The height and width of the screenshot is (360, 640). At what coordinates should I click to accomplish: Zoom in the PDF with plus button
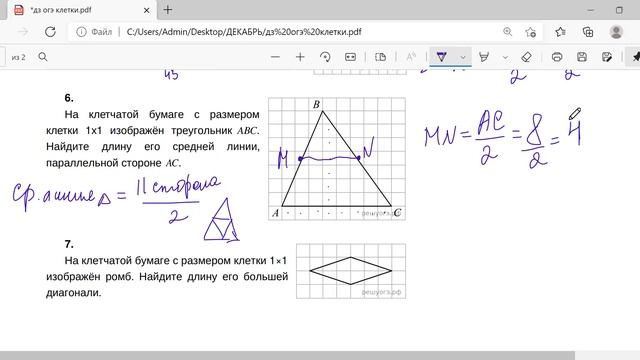pyautogui.click(x=300, y=57)
